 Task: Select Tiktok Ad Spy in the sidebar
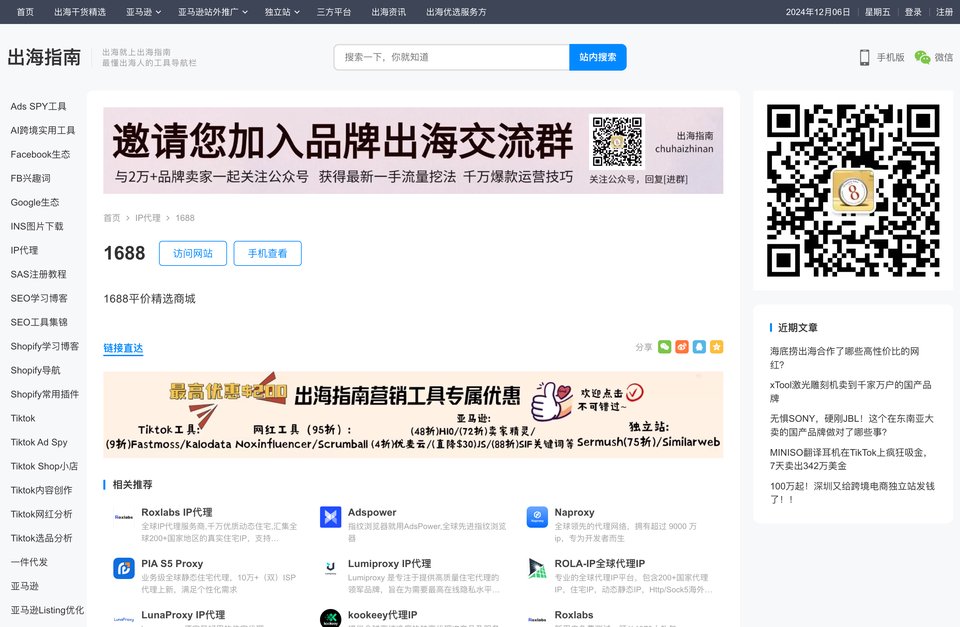point(39,442)
